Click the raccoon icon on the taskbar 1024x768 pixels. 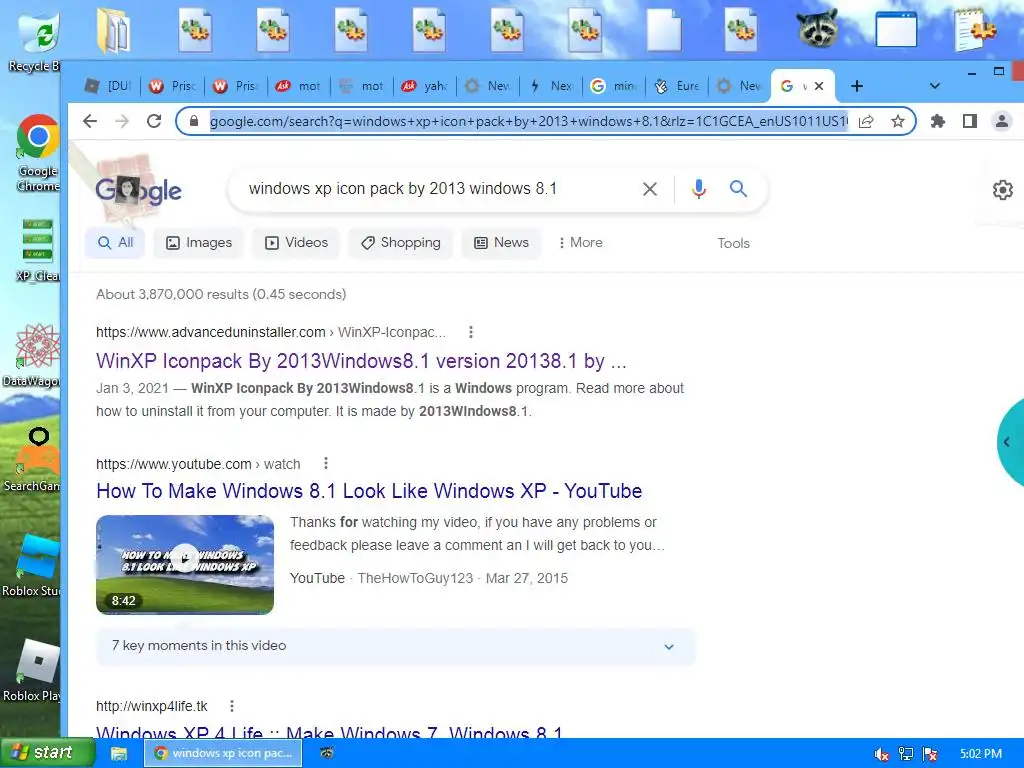(x=327, y=753)
